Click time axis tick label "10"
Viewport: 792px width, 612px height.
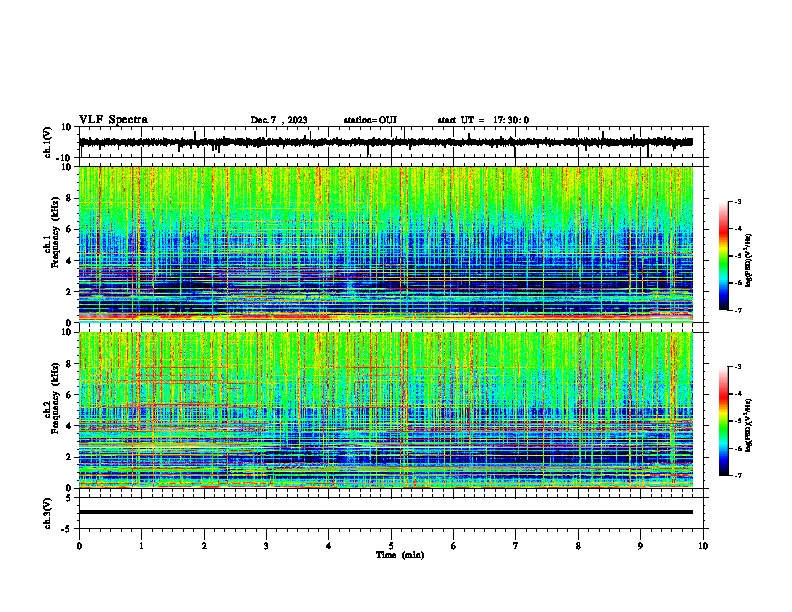[x=703, y=546]
